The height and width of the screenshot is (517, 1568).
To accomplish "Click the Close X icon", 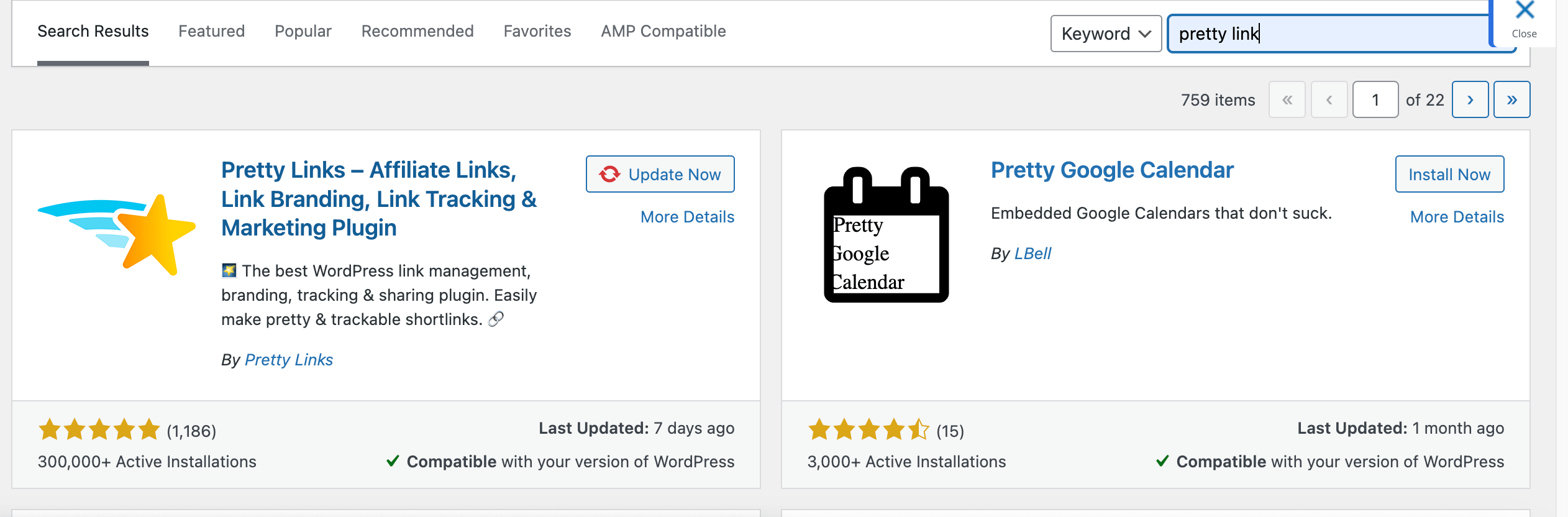I will click(1525, 11).
